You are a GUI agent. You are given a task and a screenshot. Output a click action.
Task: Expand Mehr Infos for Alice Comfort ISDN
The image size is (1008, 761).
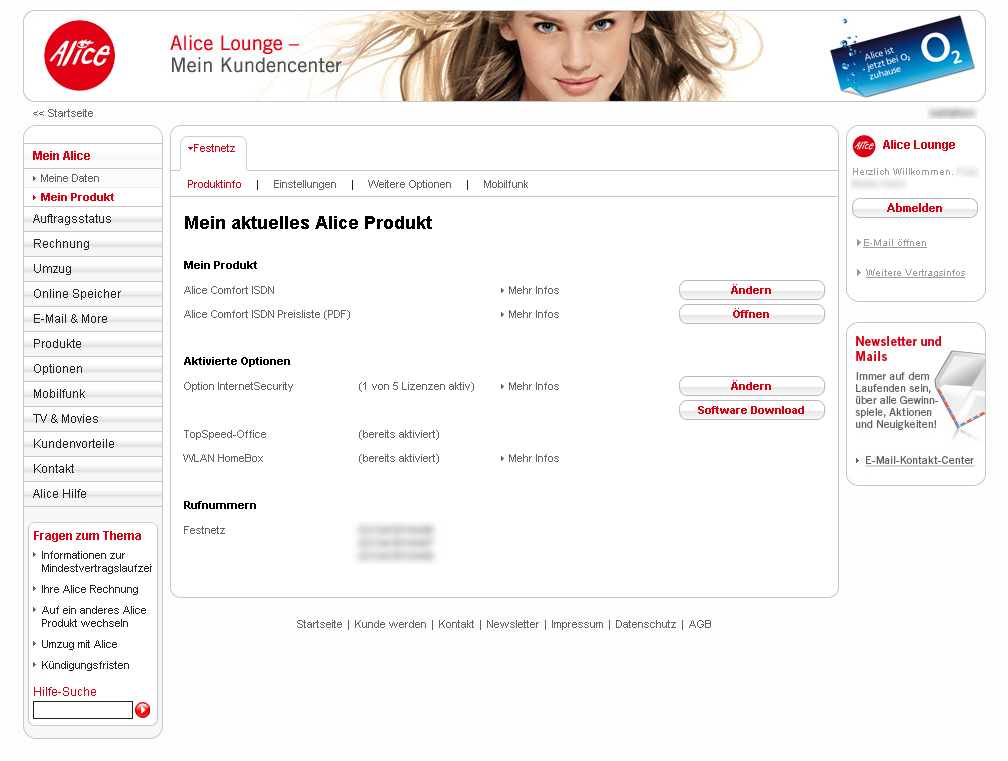pos(532,290)
